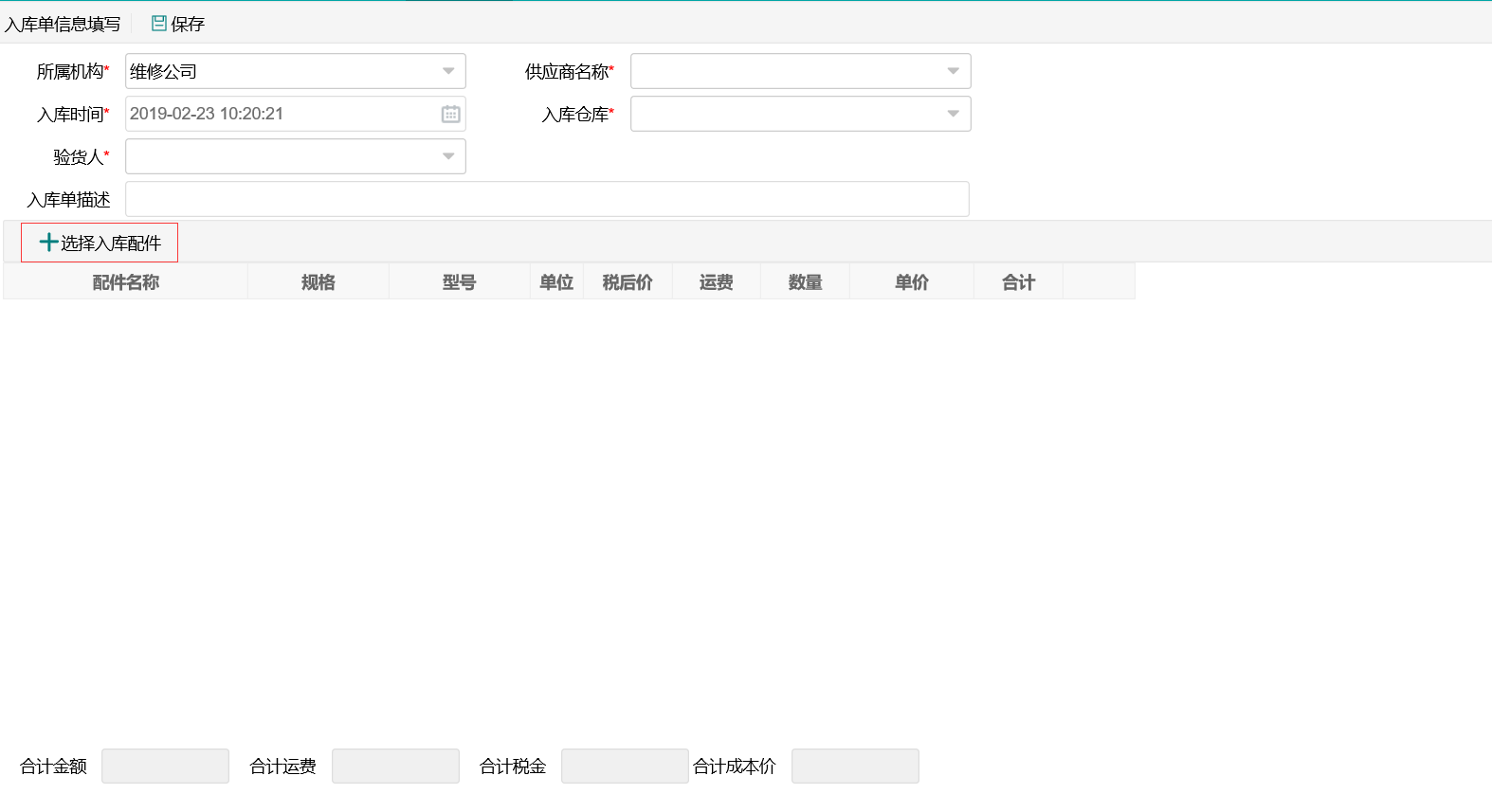Focus the 所属机构 field showing 维修公司
Screen dimensions: 1492x812
click(x=296, y=71)
